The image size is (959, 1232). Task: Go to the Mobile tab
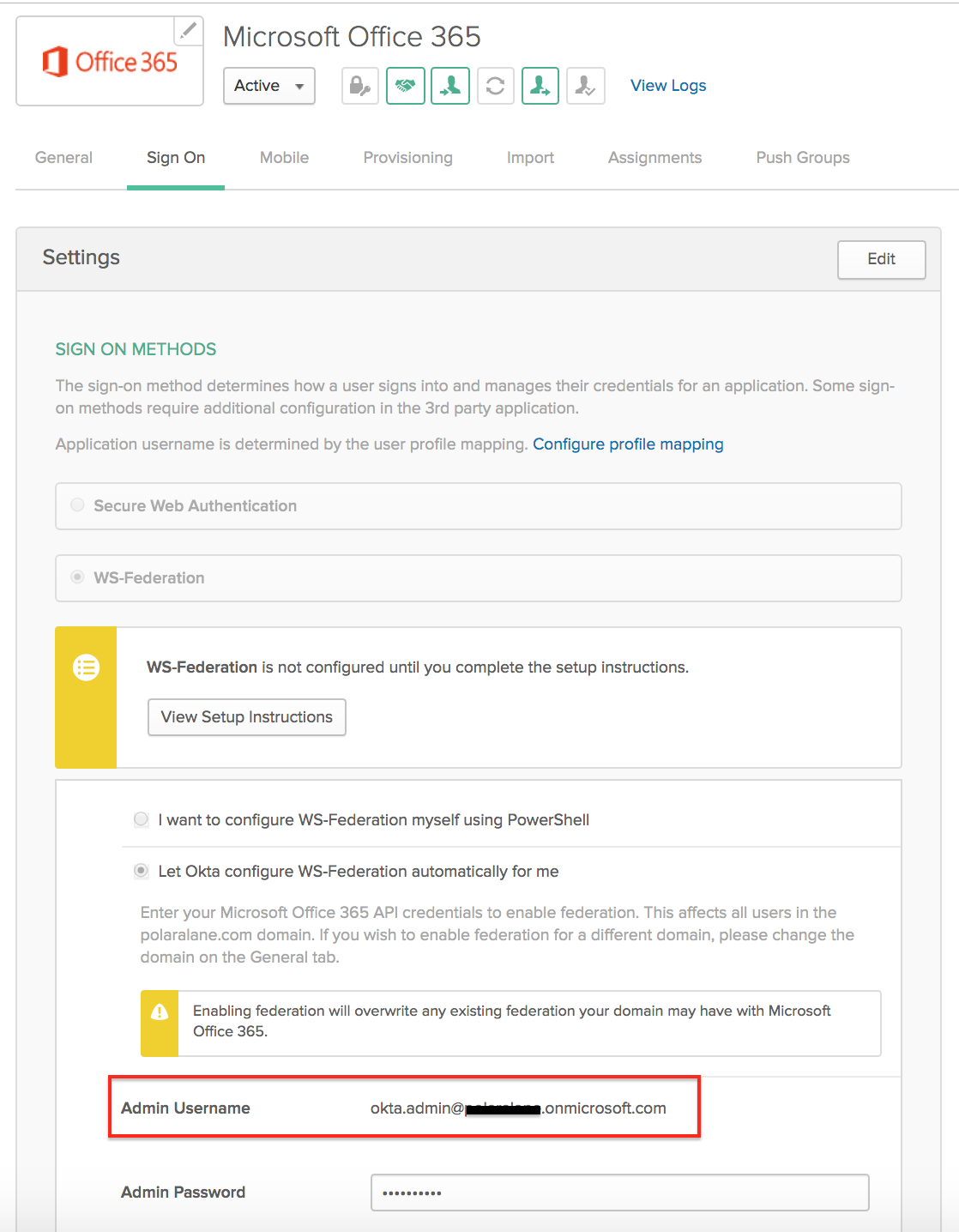(284, 158)
